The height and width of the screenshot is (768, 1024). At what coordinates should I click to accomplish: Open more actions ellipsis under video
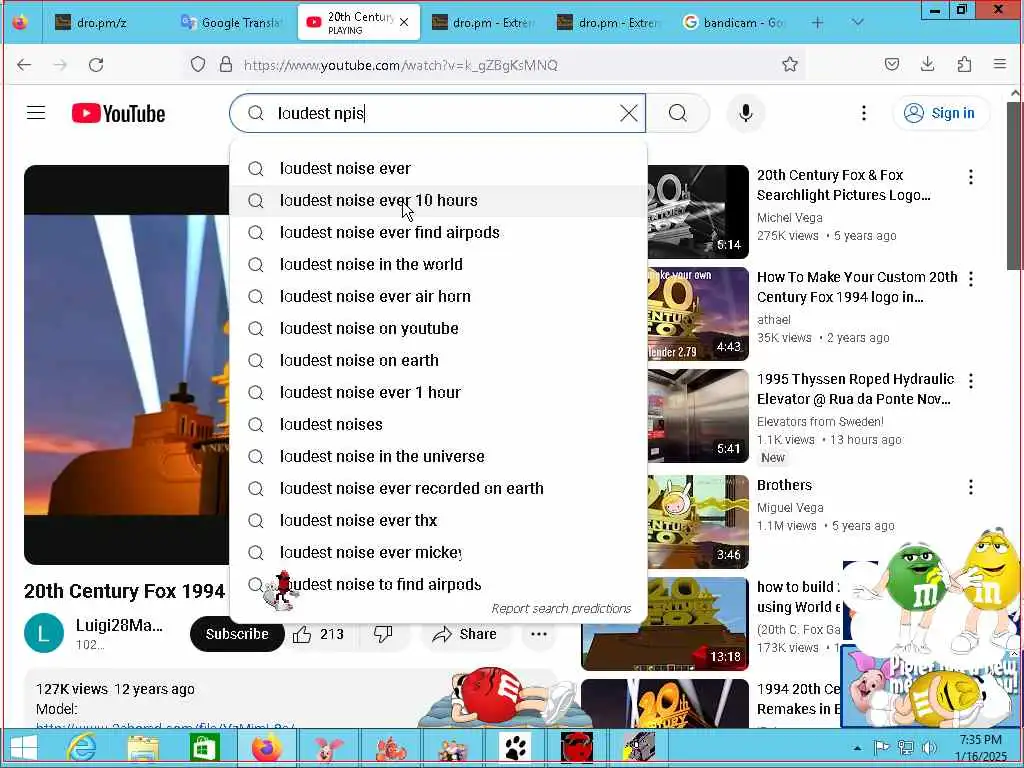click(539, 634)
